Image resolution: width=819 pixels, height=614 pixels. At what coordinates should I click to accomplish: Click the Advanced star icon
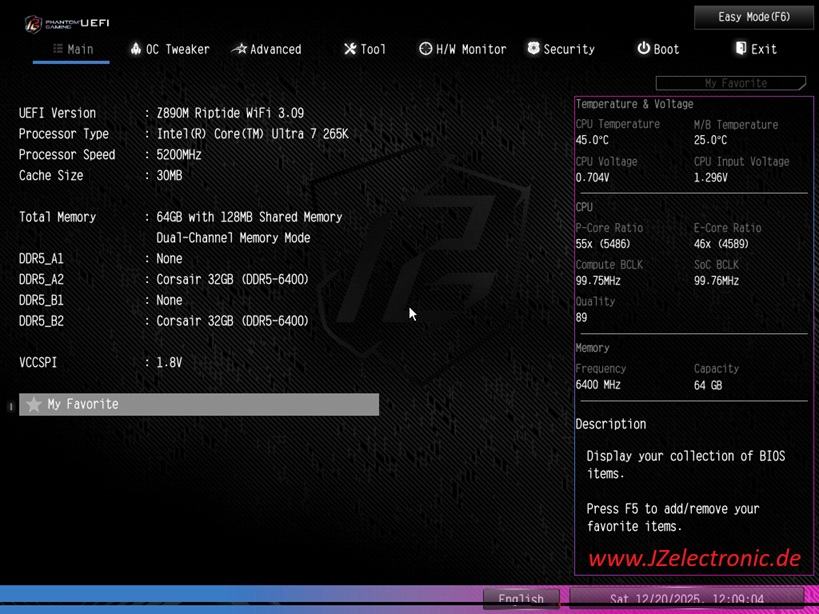tap(239, 49)
